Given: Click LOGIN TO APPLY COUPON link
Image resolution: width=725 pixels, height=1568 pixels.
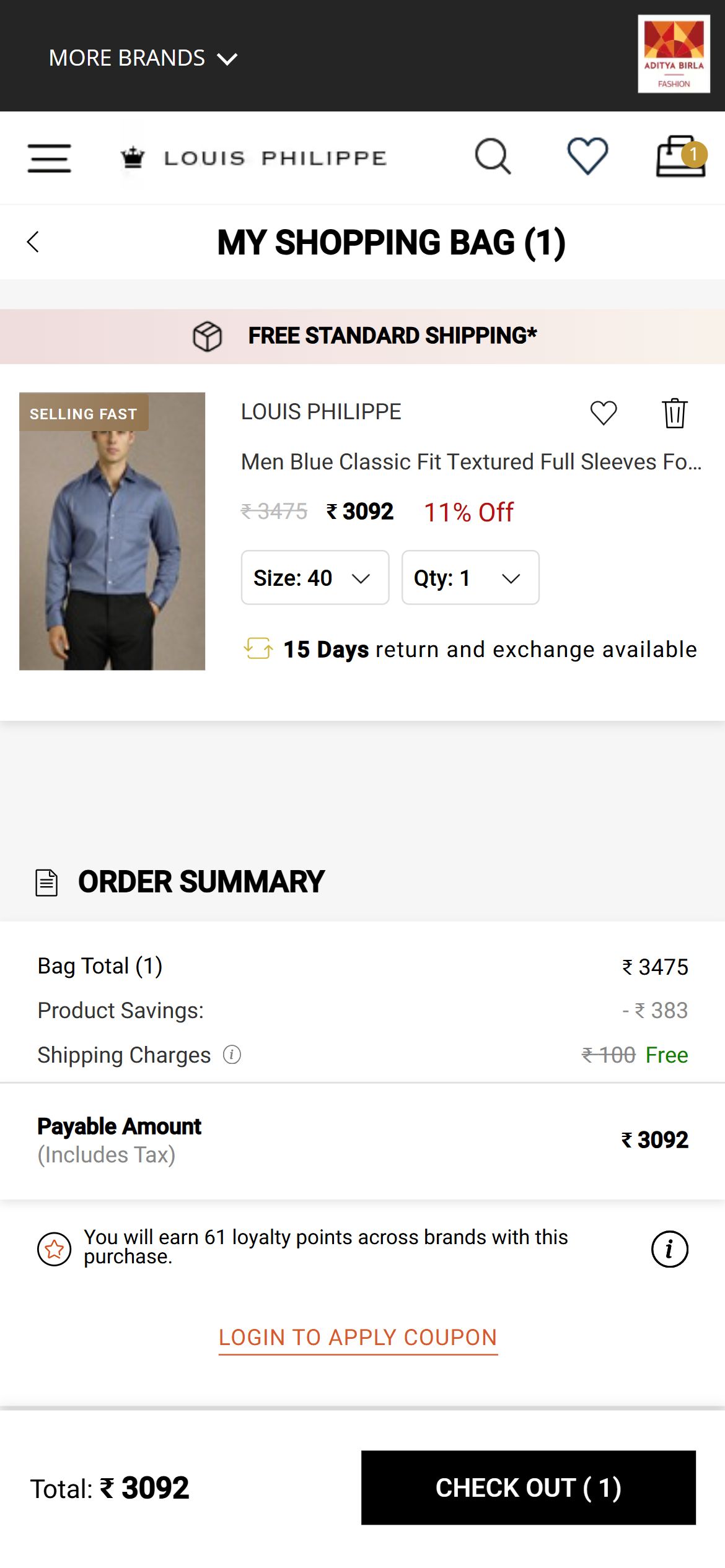Looking at the screenshot, I should pos(358,1338).
